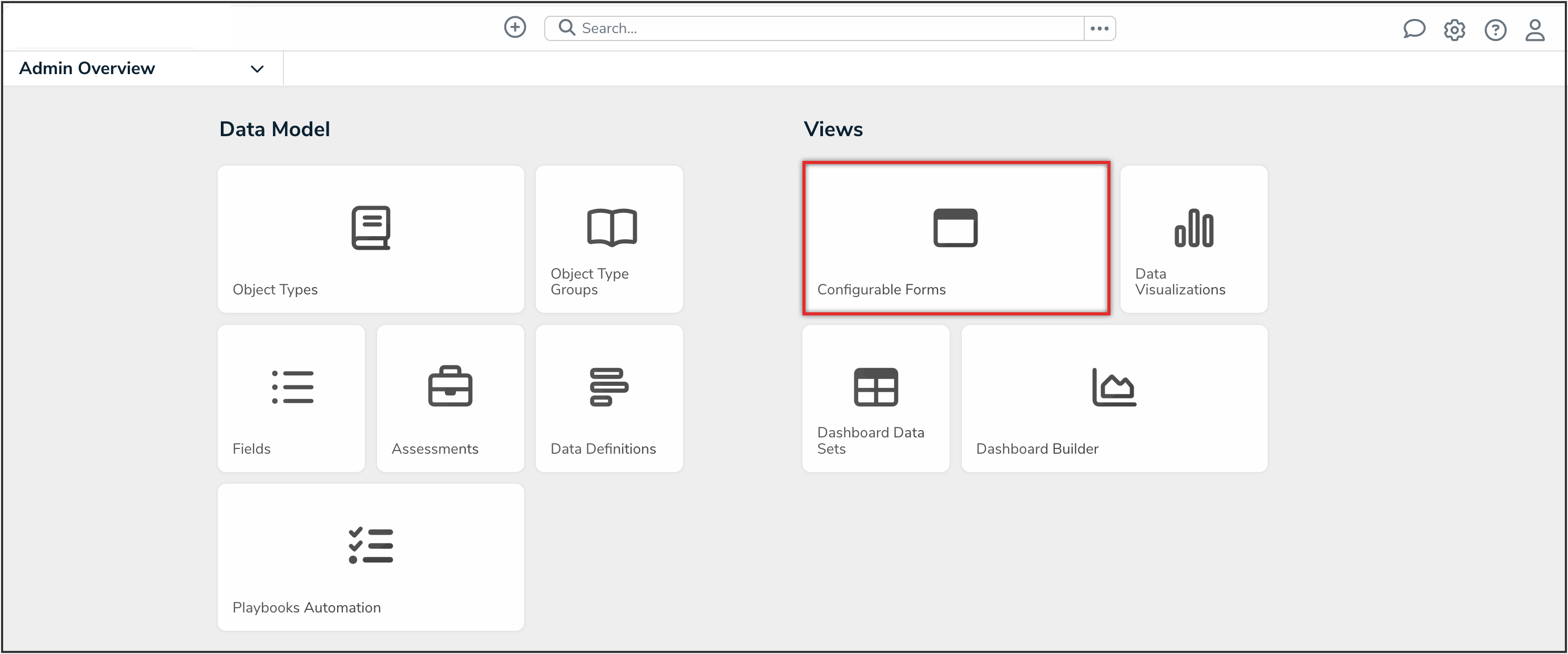1568x654 pixels.
Task: Select Dashboard Data Sets
Action: 875,398
